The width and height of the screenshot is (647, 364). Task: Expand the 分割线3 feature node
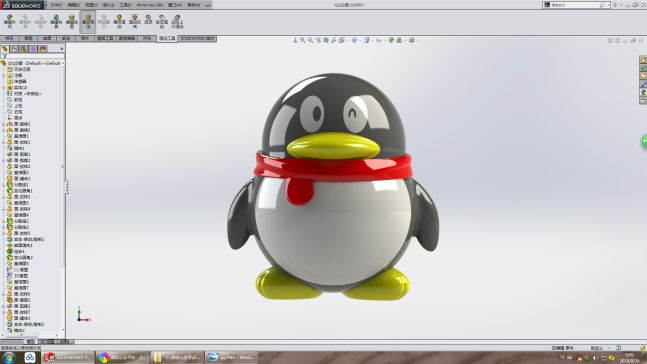point(4,227)
